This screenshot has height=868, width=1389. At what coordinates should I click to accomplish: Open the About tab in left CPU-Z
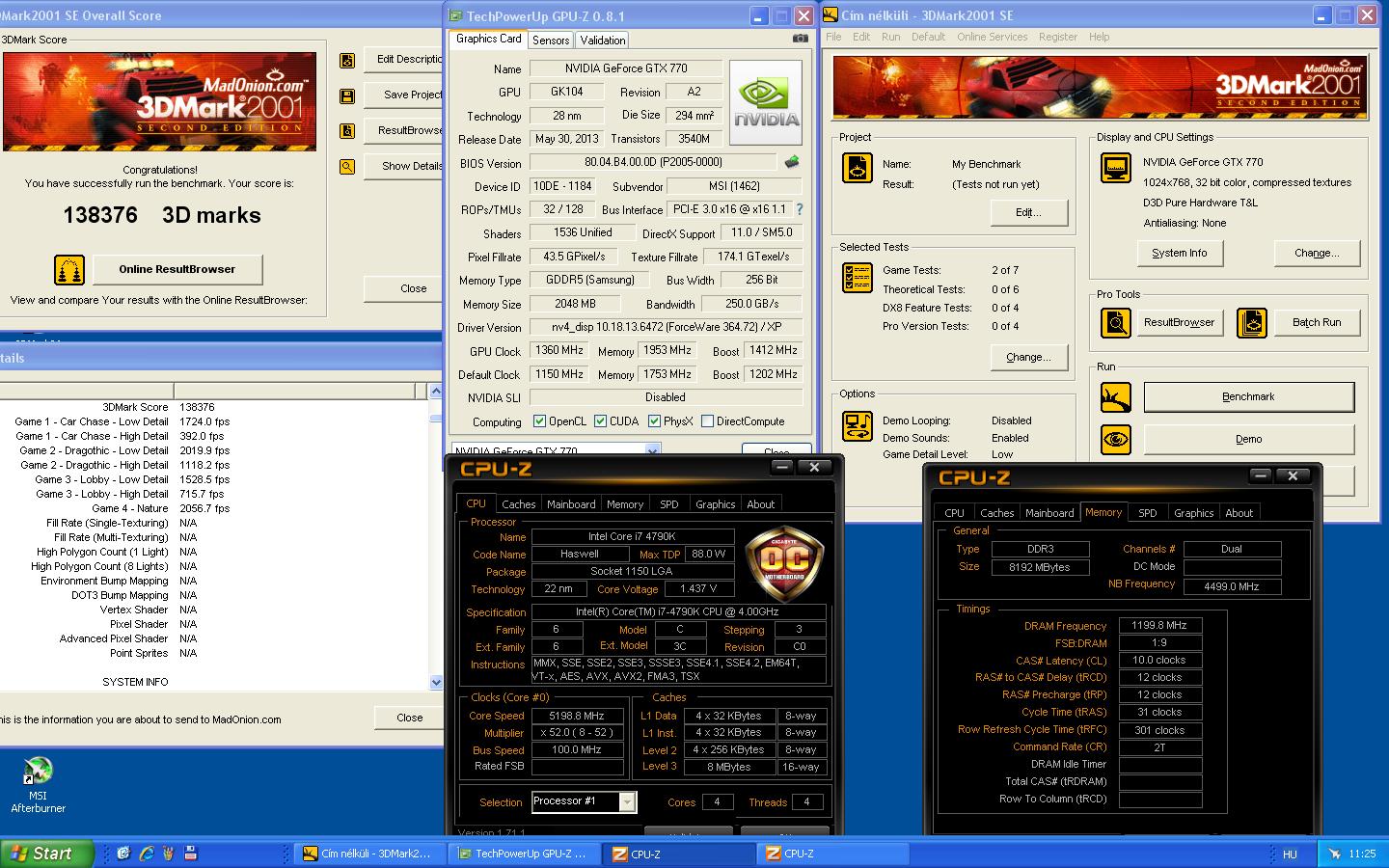[760, 504]
